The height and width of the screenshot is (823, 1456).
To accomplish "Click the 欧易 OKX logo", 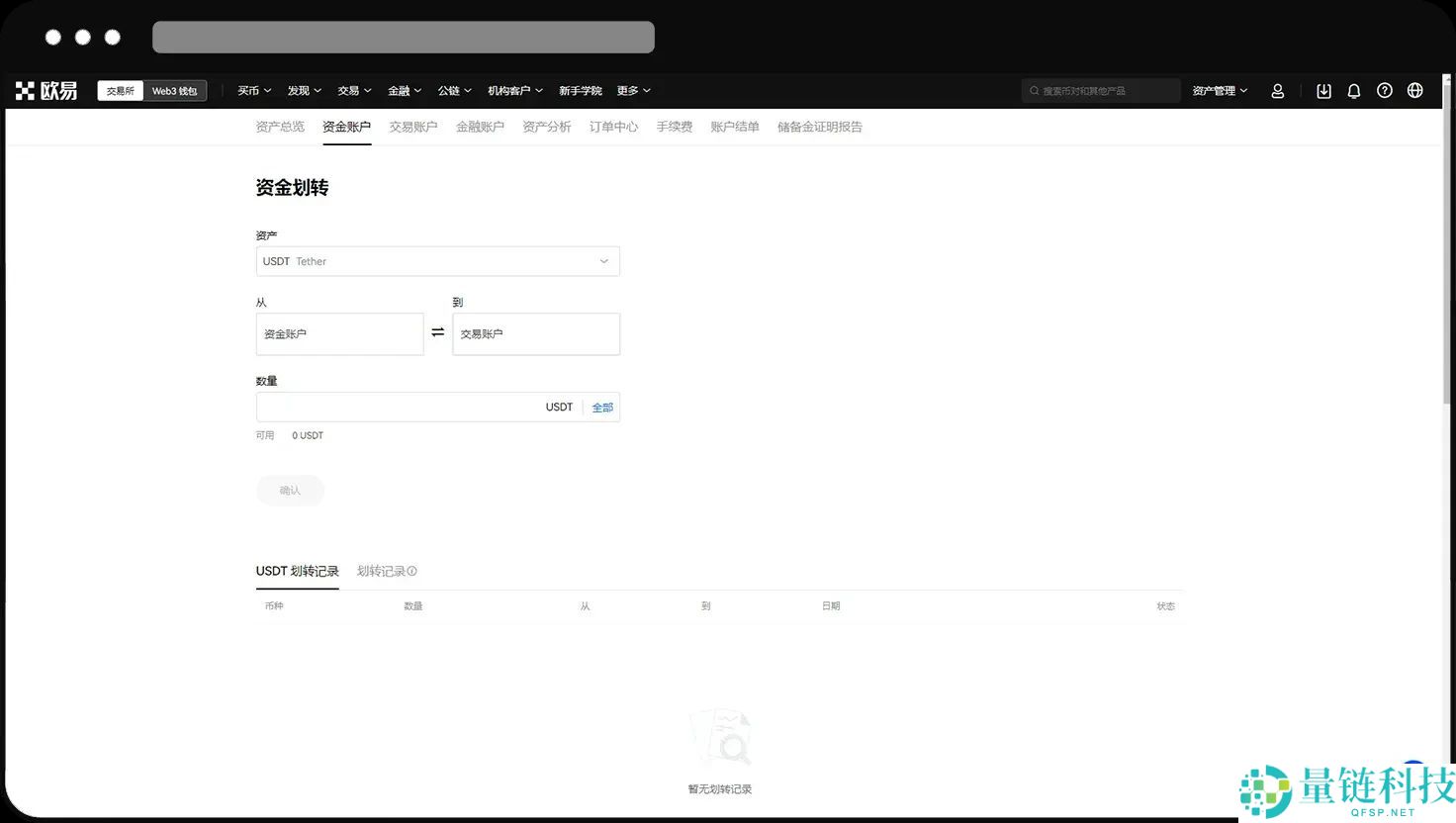I will (x=45, y=90).
